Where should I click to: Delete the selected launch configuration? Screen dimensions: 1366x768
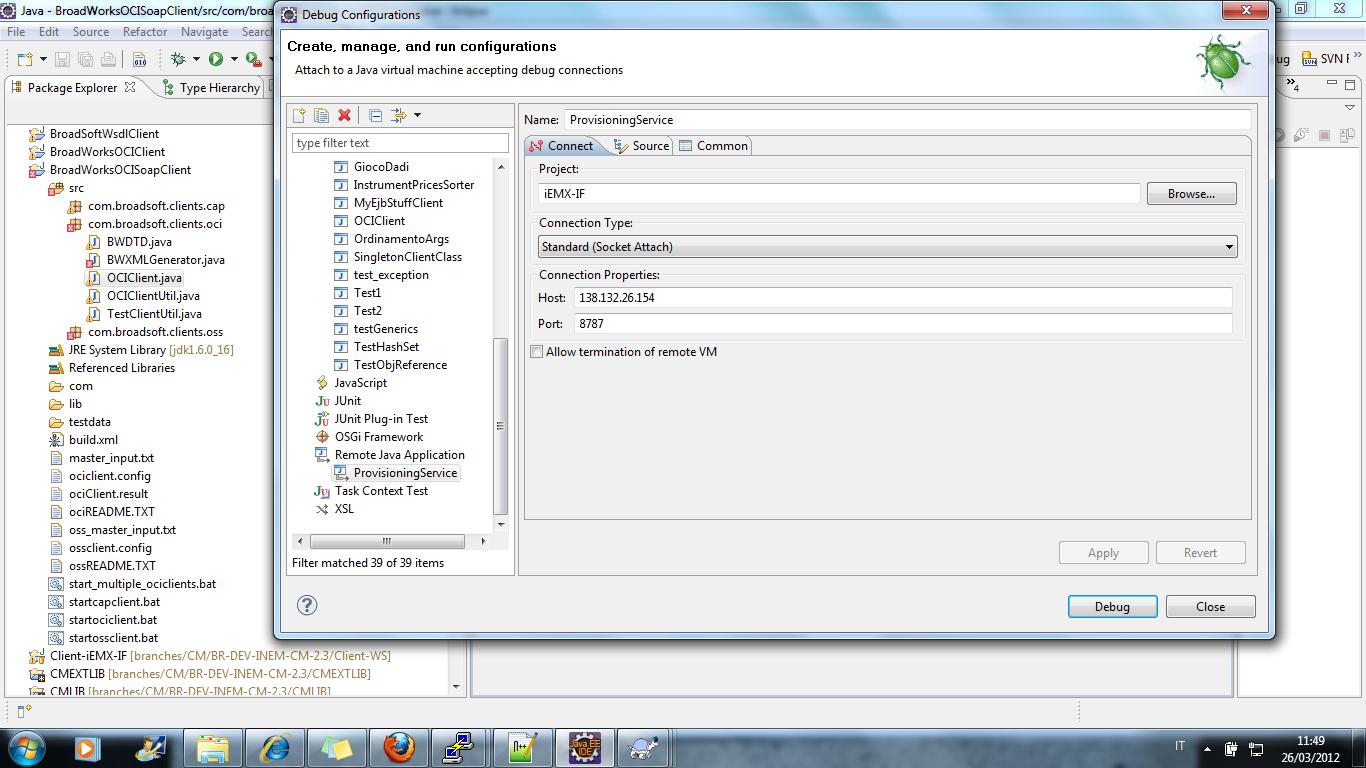pos(344,115)
